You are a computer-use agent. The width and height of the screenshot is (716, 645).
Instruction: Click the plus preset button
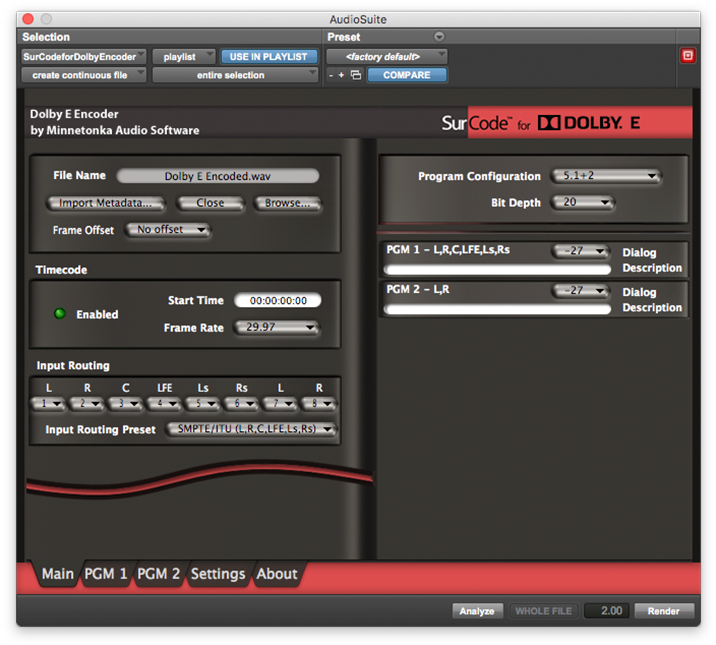[x=341, y=75]
